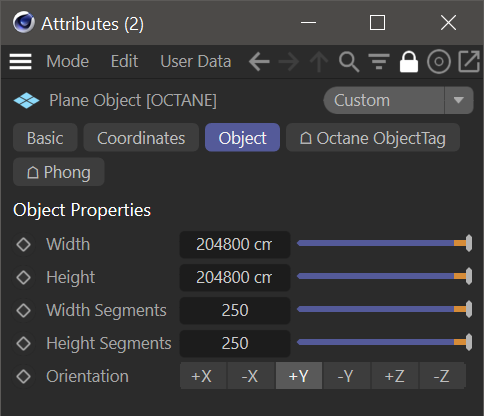Image resolution: width=484 pixels, height=416 pixels.
Task: Toggle the Height Segments keyframe diamond
Action: (23, 343)
